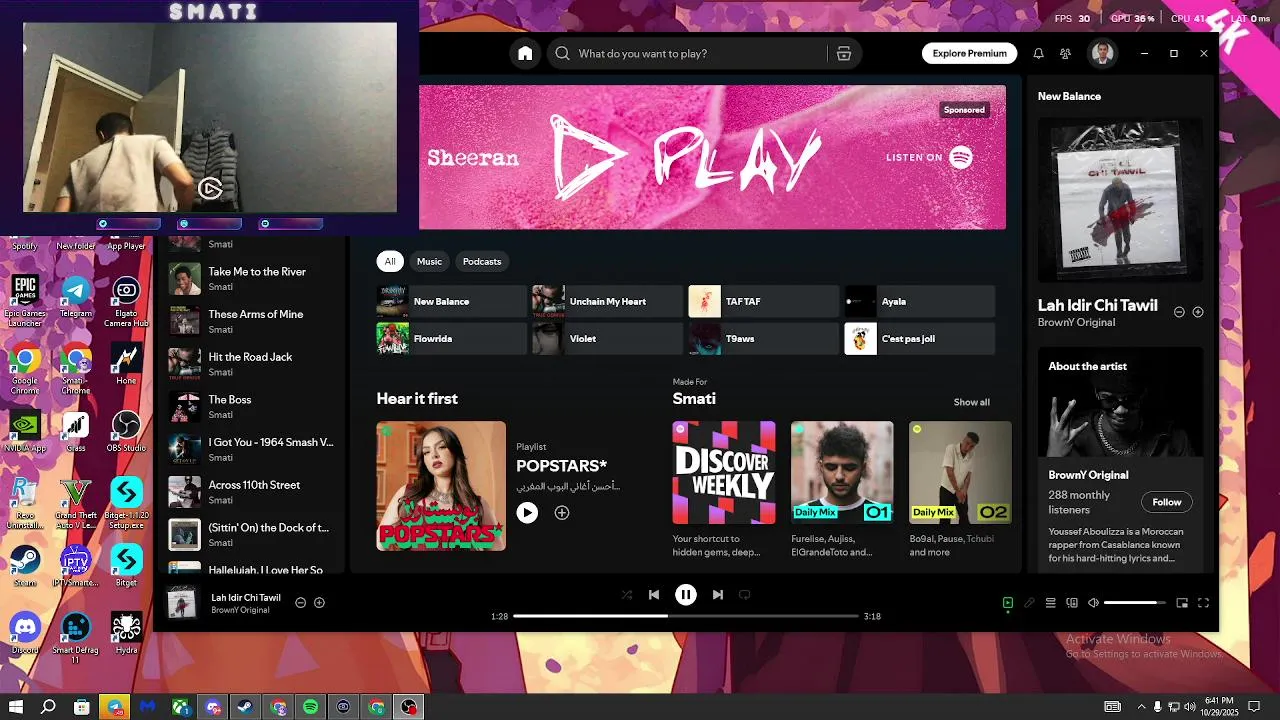Viewport: 1280px width, 720px height.
Task: Open OBS Studio desktop shortcut
Action: (126, 431)
